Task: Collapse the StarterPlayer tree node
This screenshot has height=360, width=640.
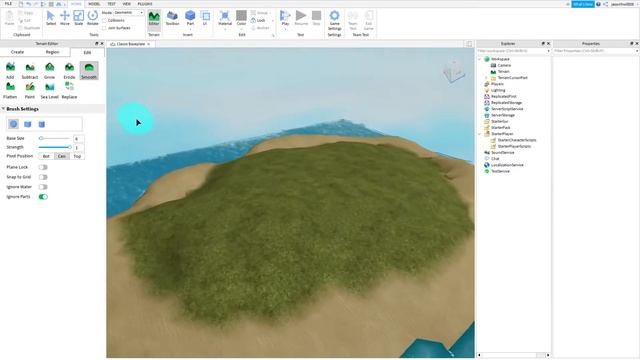Action: point(480,134)
